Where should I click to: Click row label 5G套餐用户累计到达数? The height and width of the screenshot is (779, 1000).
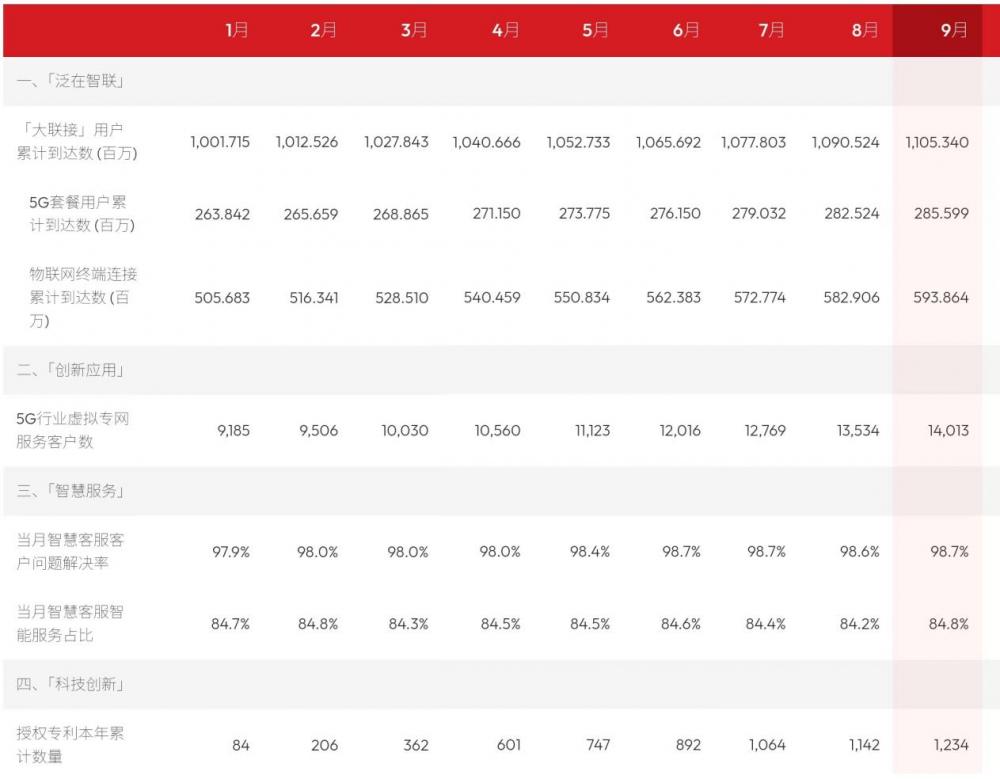[x=82, y=214]
